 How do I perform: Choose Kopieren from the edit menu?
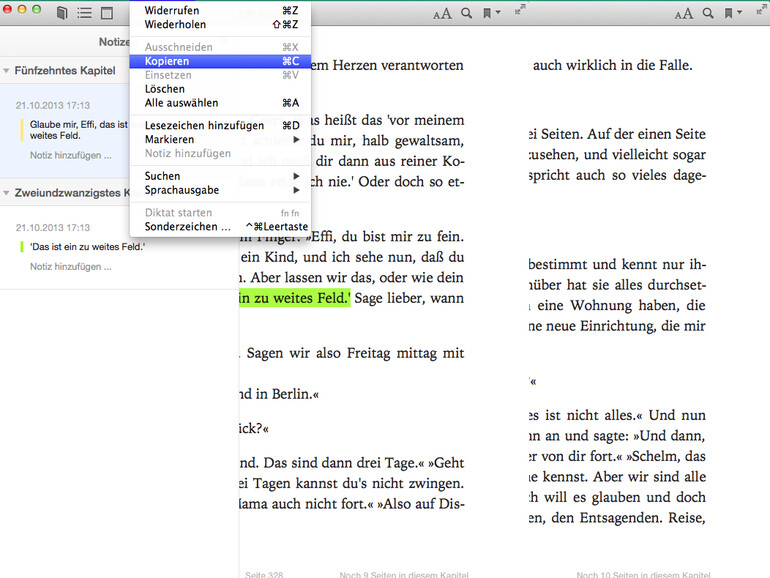tap(167, 61)
